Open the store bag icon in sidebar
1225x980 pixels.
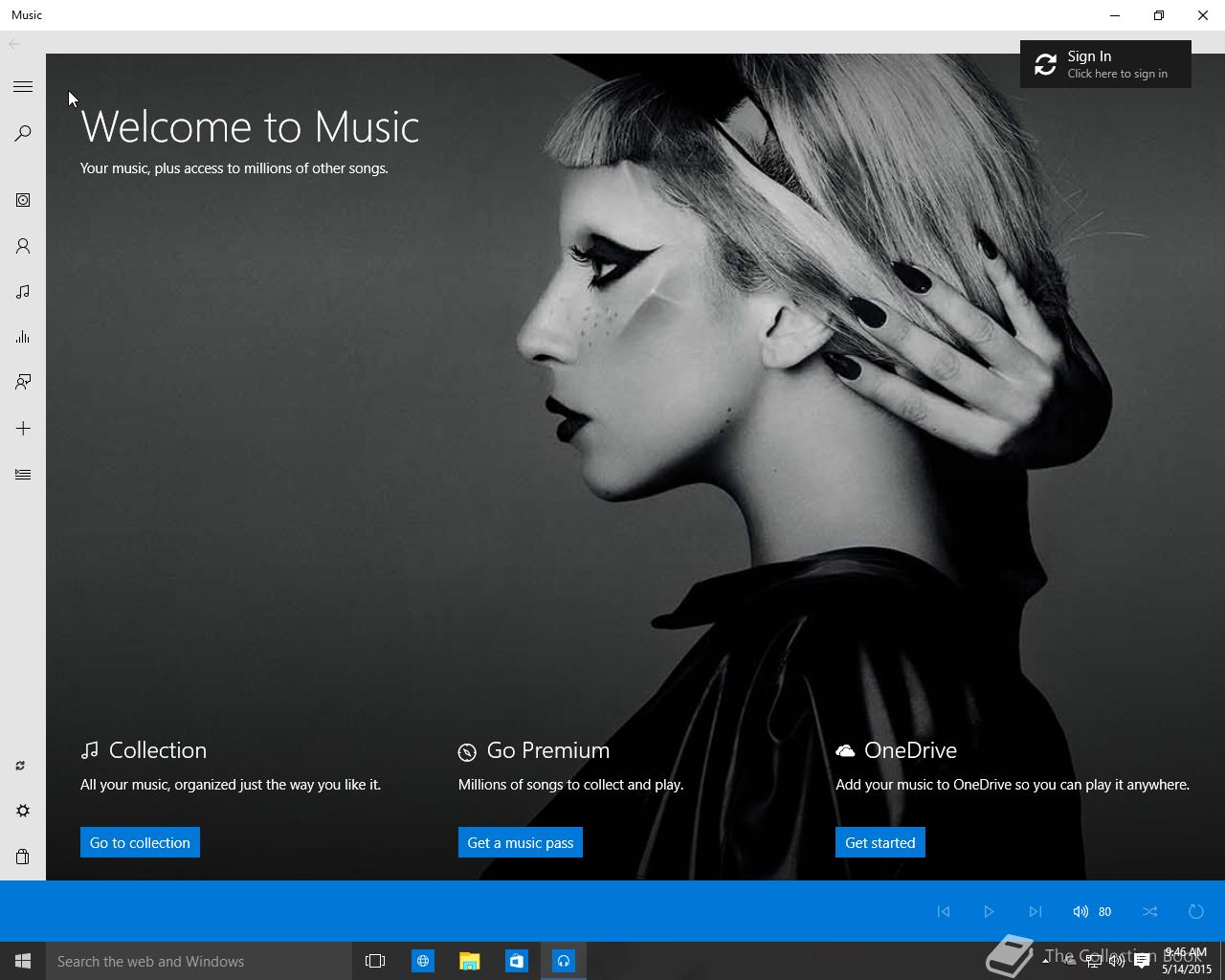coord(23,857)
